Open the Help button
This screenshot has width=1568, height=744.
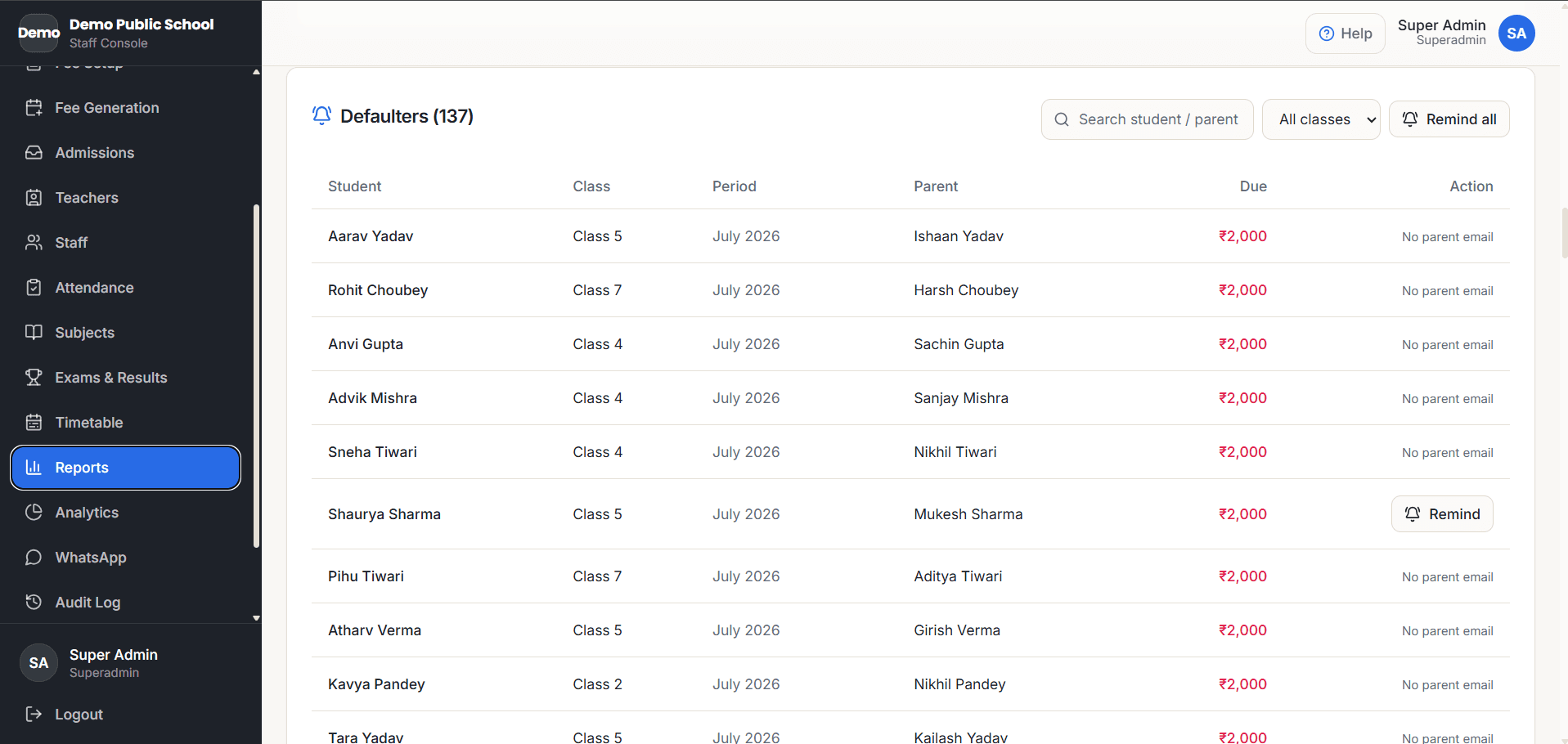pyautogui.click(x=1346, y=34)
